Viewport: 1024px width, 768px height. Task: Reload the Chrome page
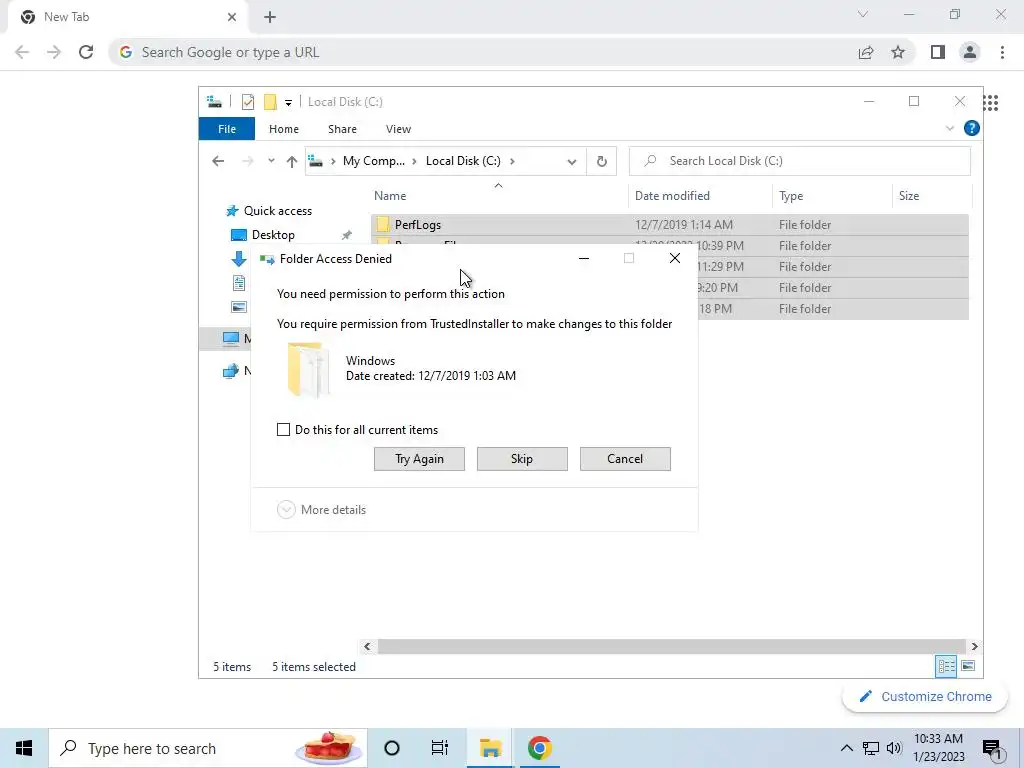86,52
